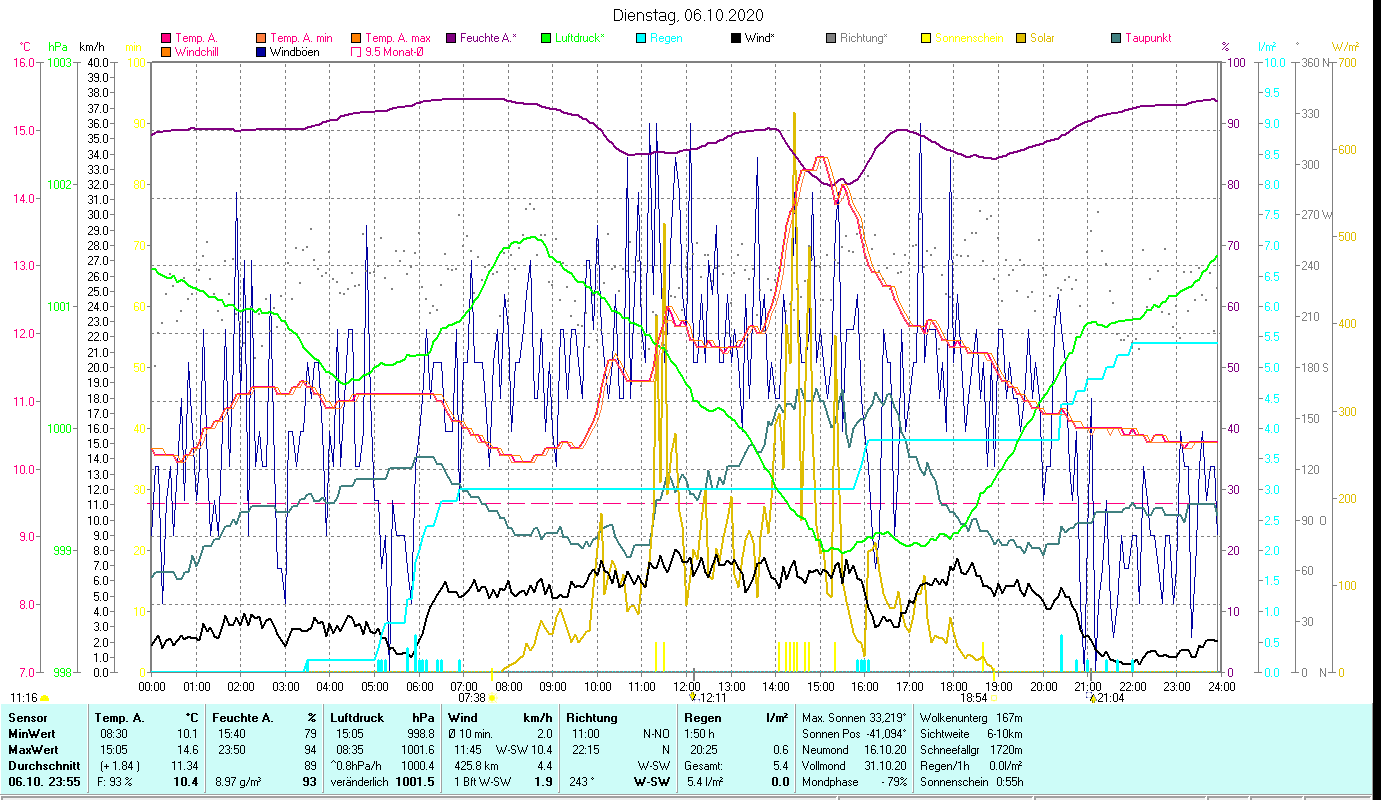
Task: Click the Max. Sonnen 33,219° entry
Action: (x=855, y=718)
